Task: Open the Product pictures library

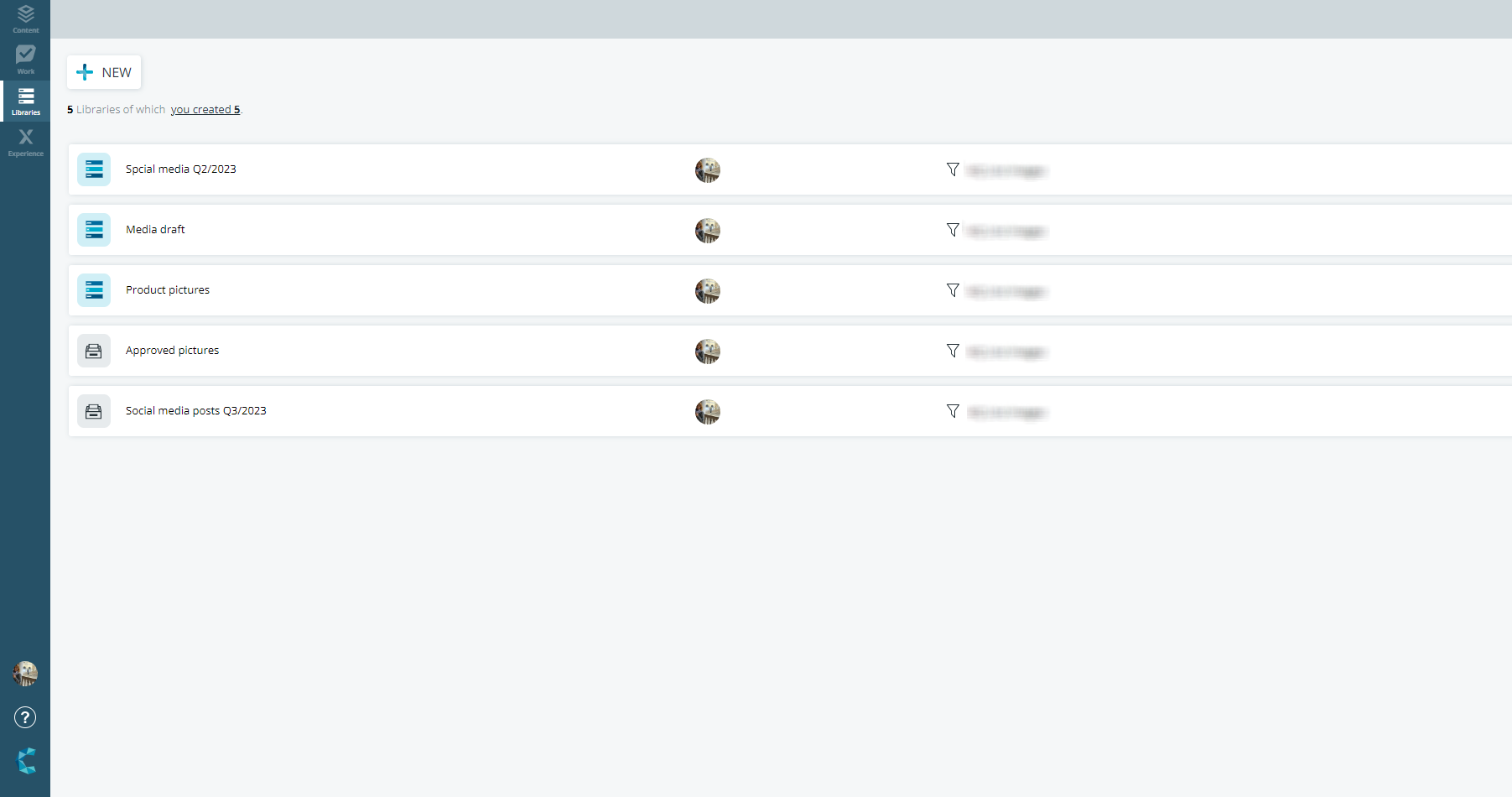Action: coord(168,290)
